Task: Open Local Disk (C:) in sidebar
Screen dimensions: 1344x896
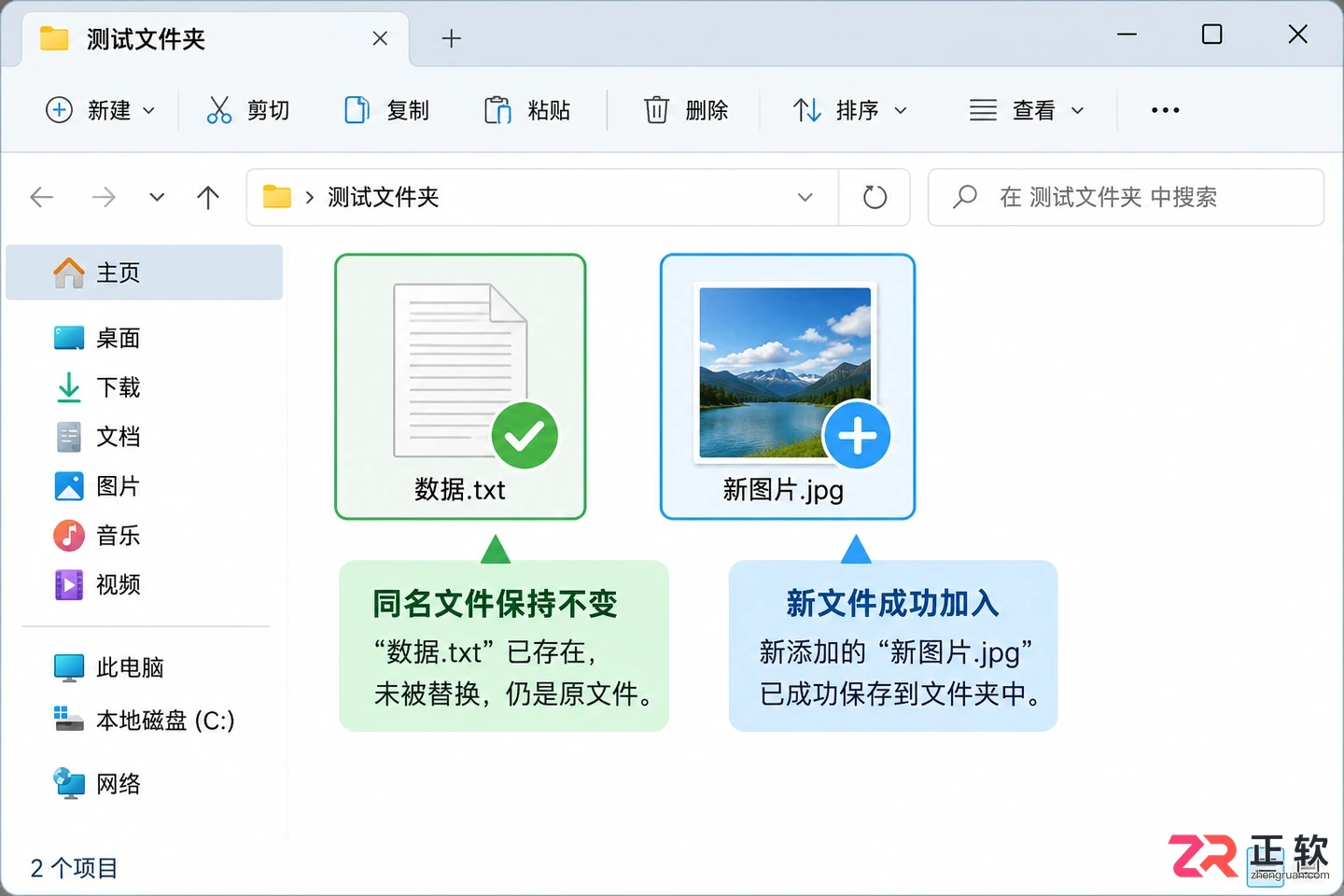Action: pos(145,721)
